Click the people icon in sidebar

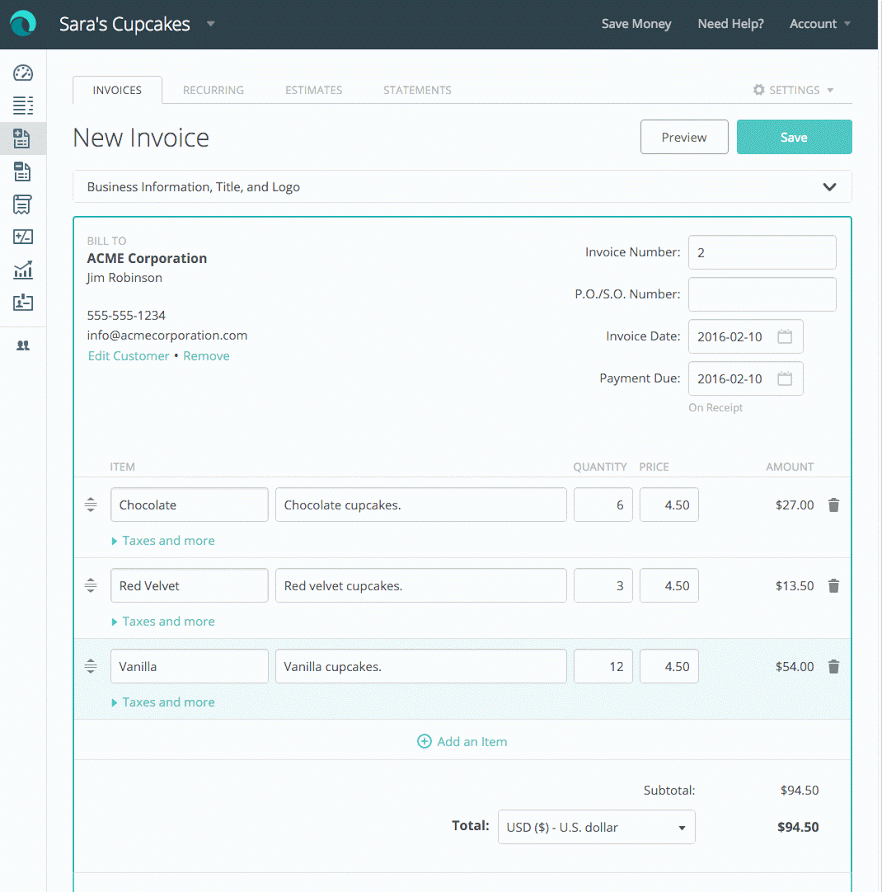(x=23, y=345)
